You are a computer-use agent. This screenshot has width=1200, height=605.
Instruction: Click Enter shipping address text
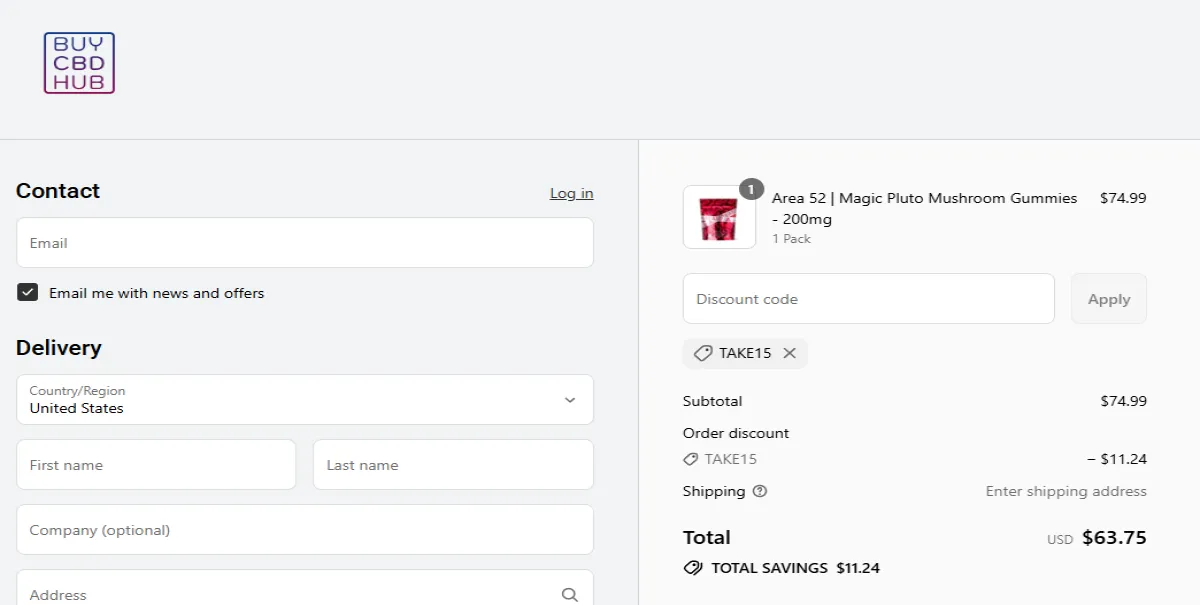(x=1065, y=491)
